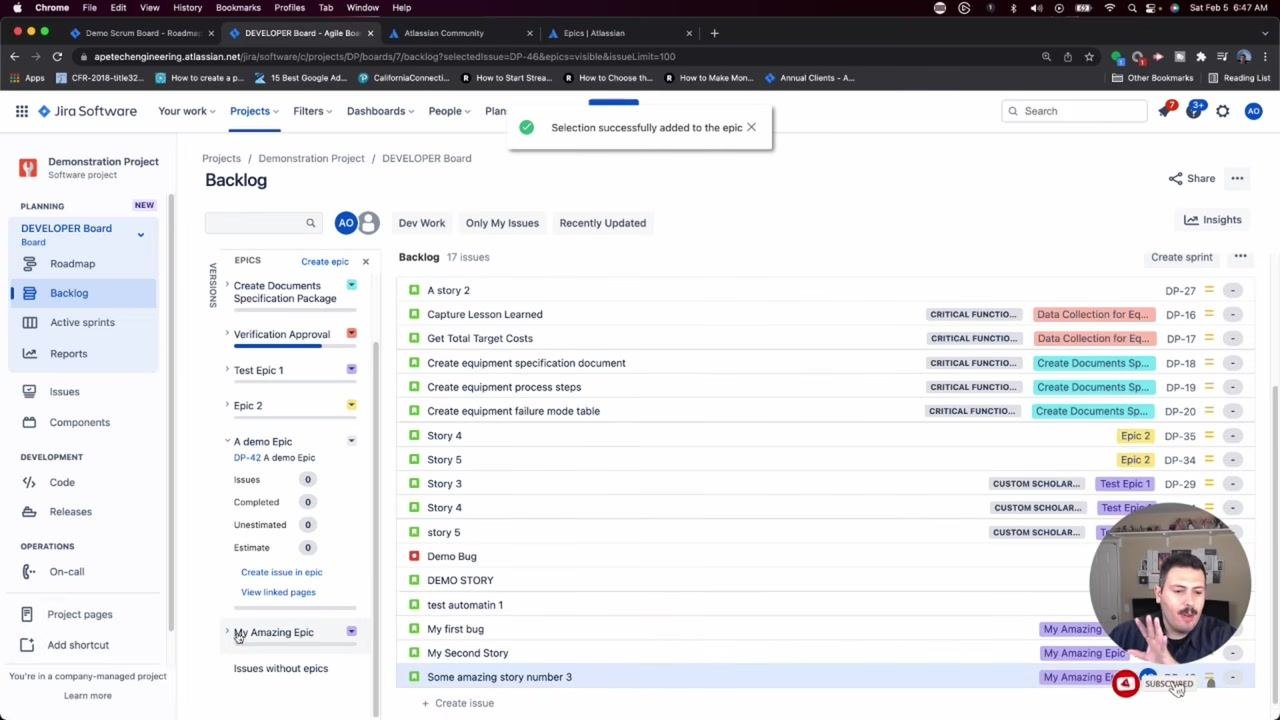Open the VERSIONS panel toggle
Image resolution: width=1280 pixels, height=720 pixels.
[x=212, y=284]
